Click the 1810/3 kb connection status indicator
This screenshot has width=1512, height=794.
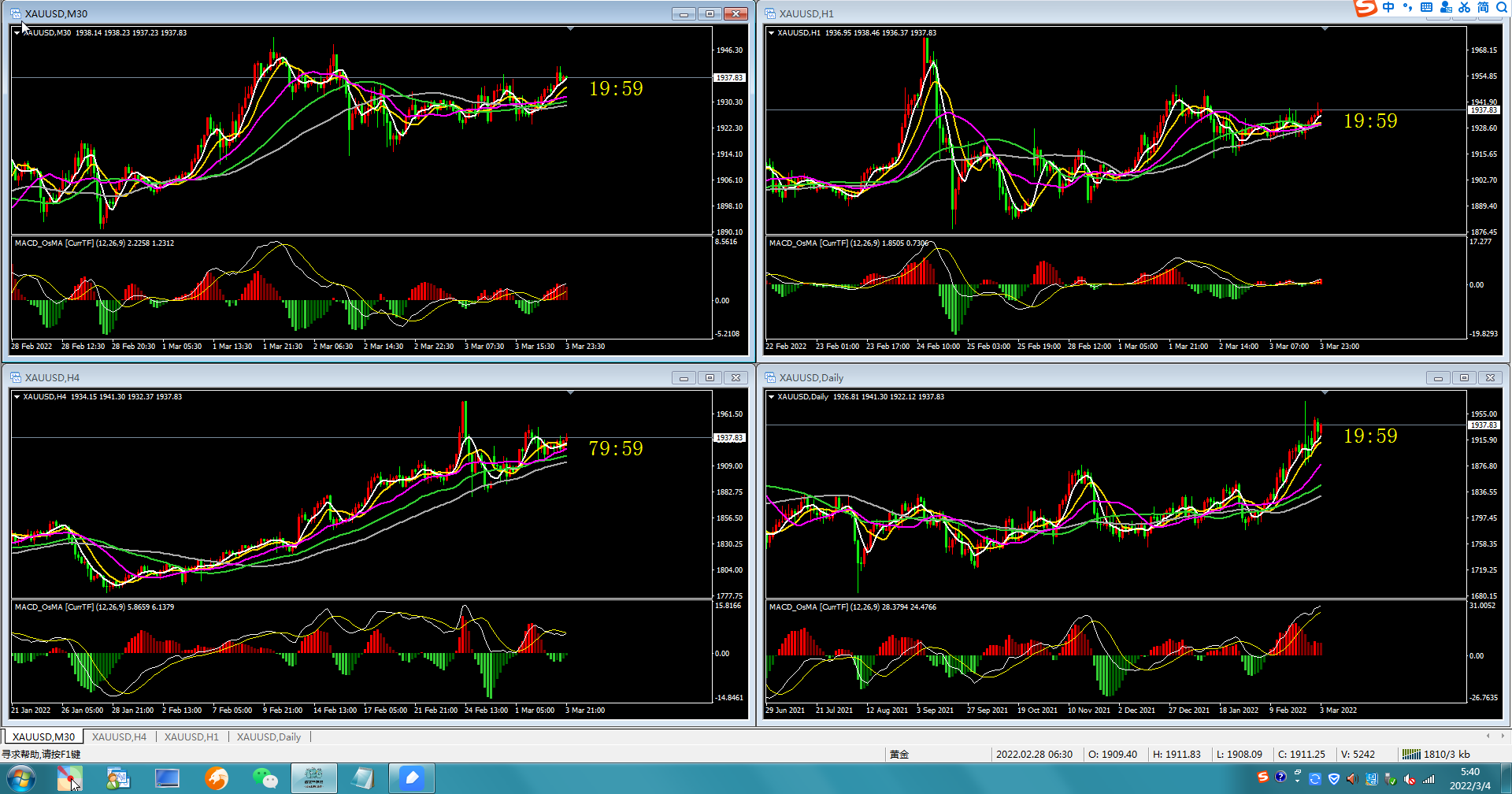pos(1436,755)
